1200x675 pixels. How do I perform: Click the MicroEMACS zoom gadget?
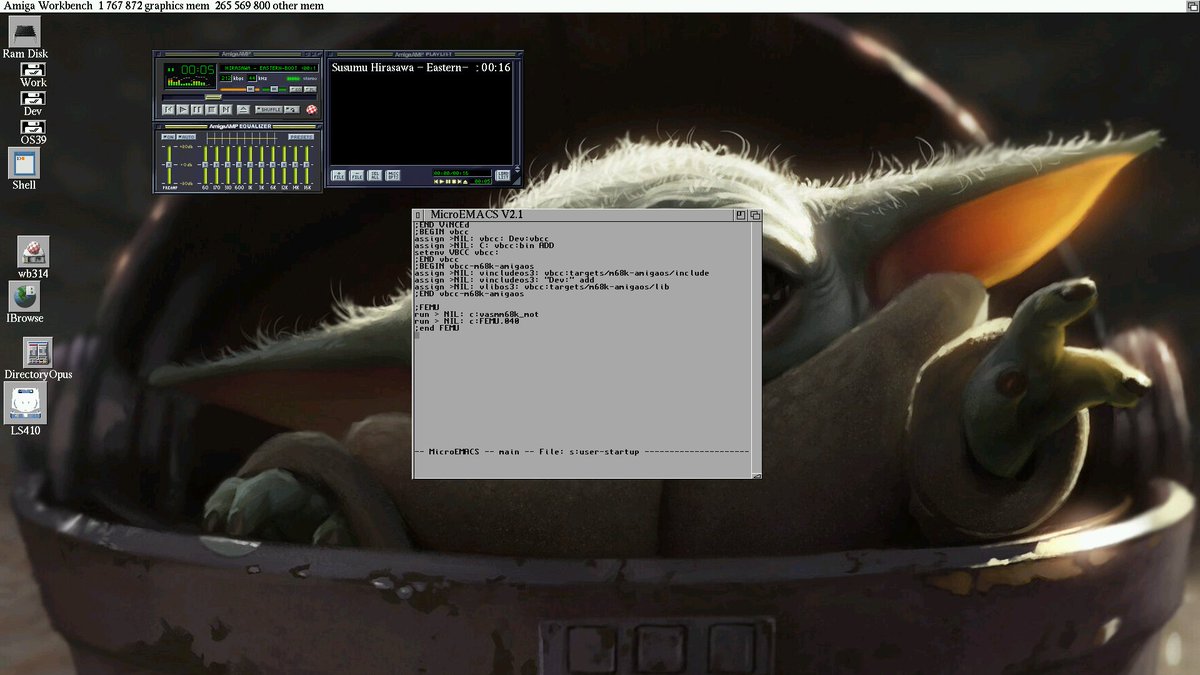(x=740, y=214)
